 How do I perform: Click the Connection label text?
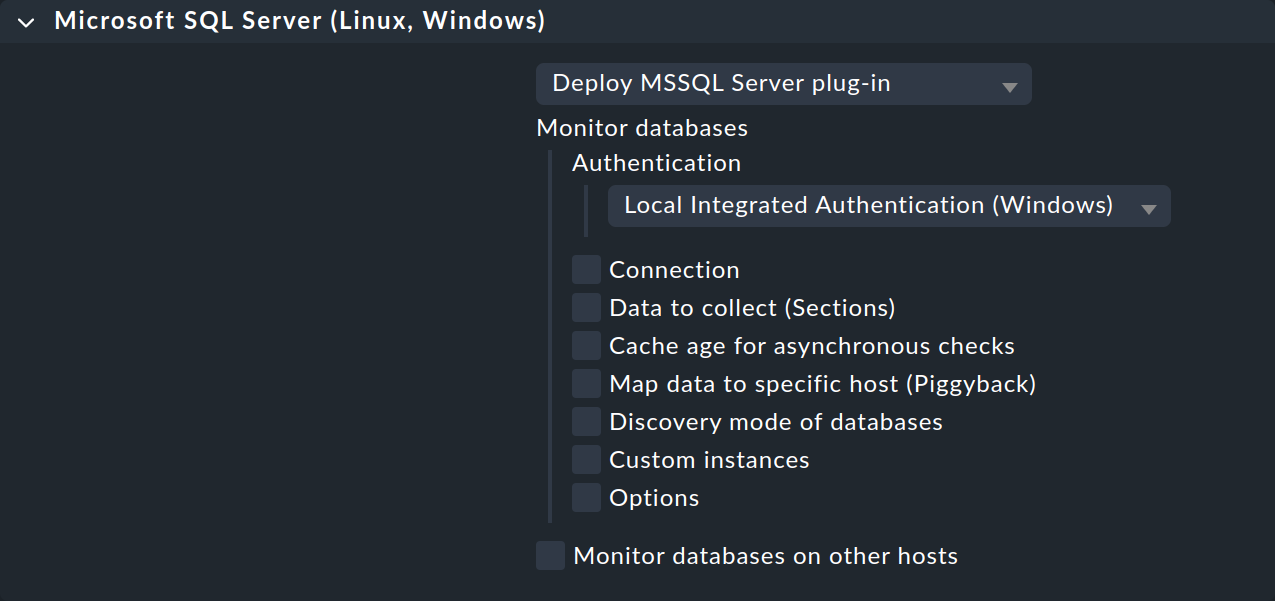tap(674, 269)
